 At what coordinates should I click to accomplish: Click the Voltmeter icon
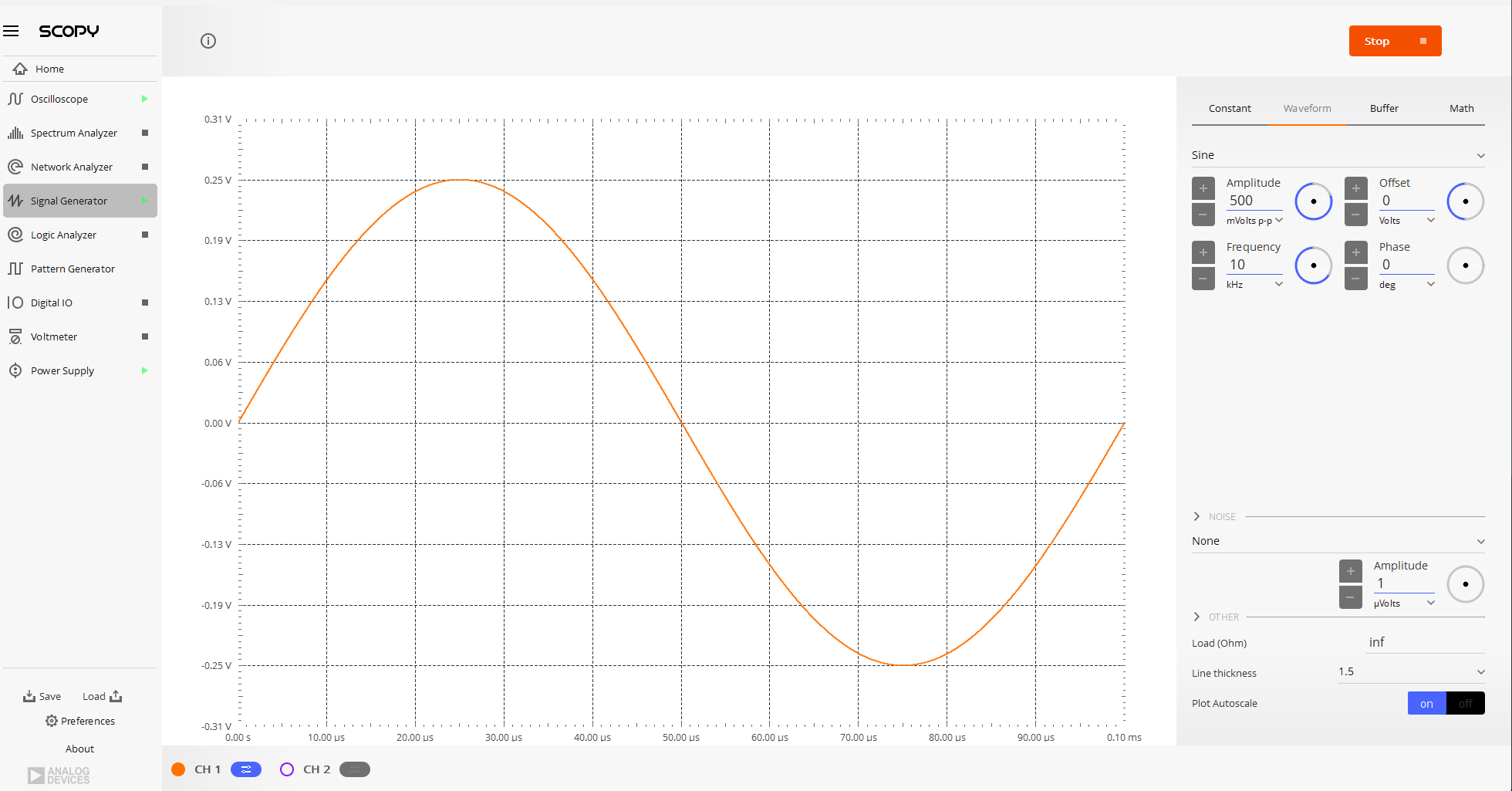point(15,336)
